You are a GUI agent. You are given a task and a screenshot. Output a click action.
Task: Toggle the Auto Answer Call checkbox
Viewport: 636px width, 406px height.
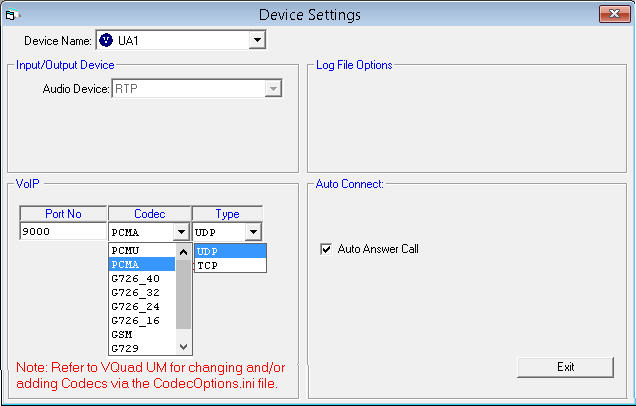point(326,249)
